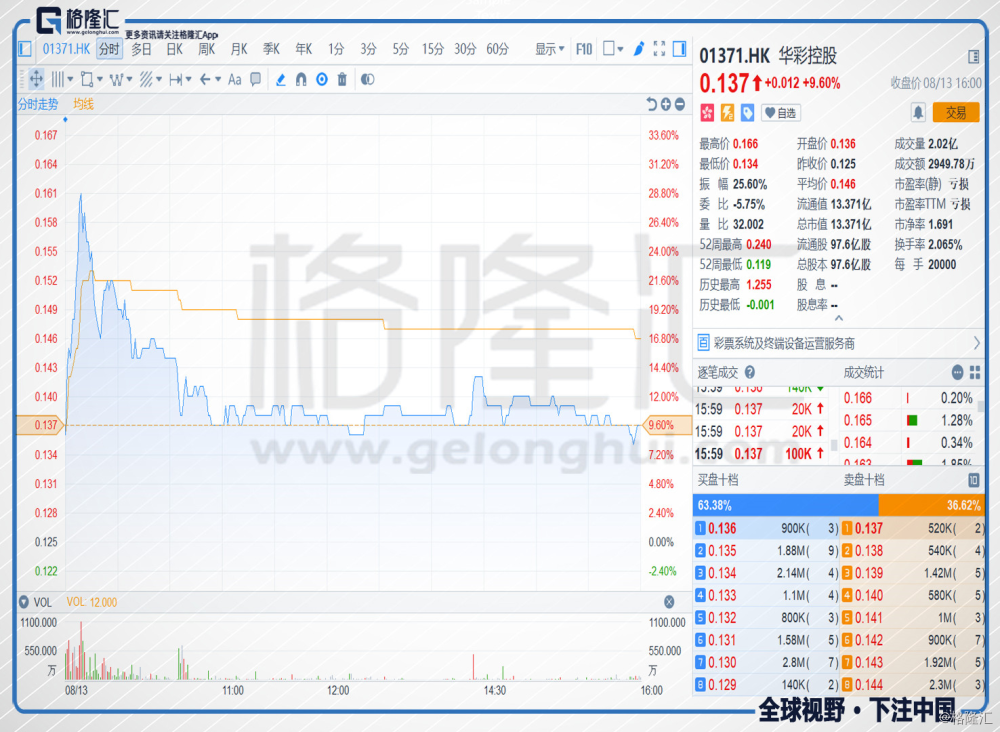Open the rectangle shape tool dropdown
This screenshot has height=732, width=1000.
91,79
